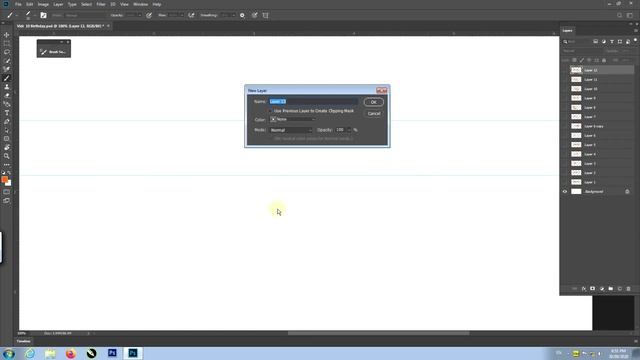
Task: Open the Mode dropdown showing Normal
Action: pyautogui.click(x=291, y=130)
